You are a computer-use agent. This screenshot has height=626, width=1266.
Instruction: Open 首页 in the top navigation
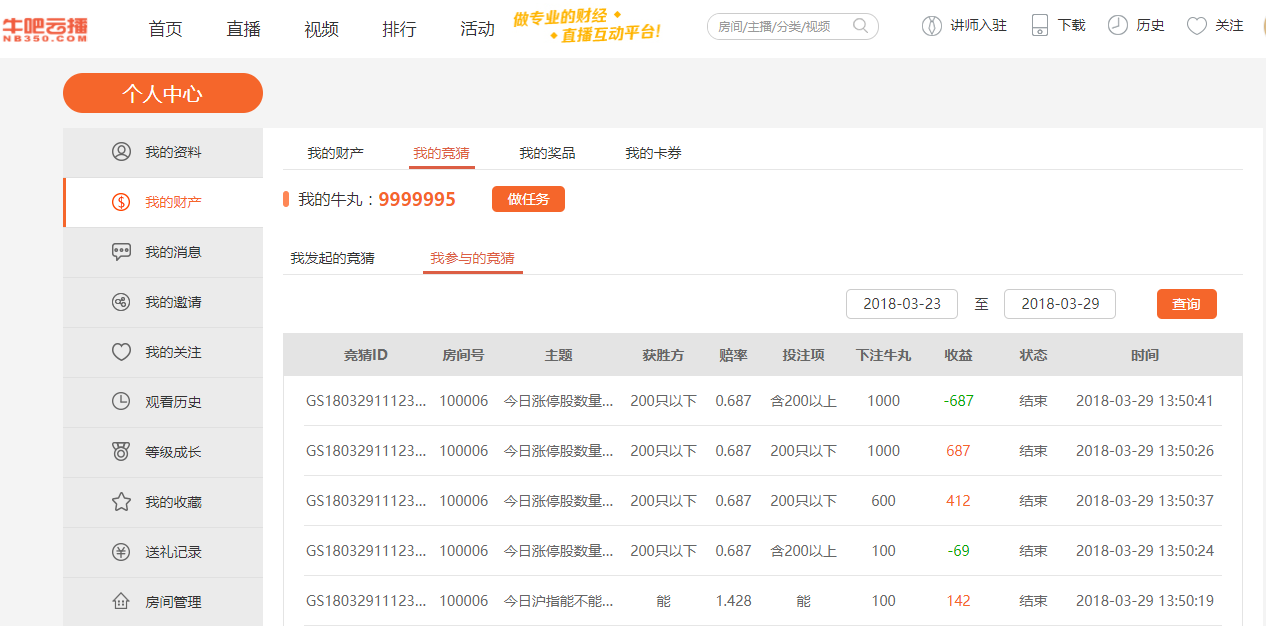pyautogui.click(x=166, y=29)
